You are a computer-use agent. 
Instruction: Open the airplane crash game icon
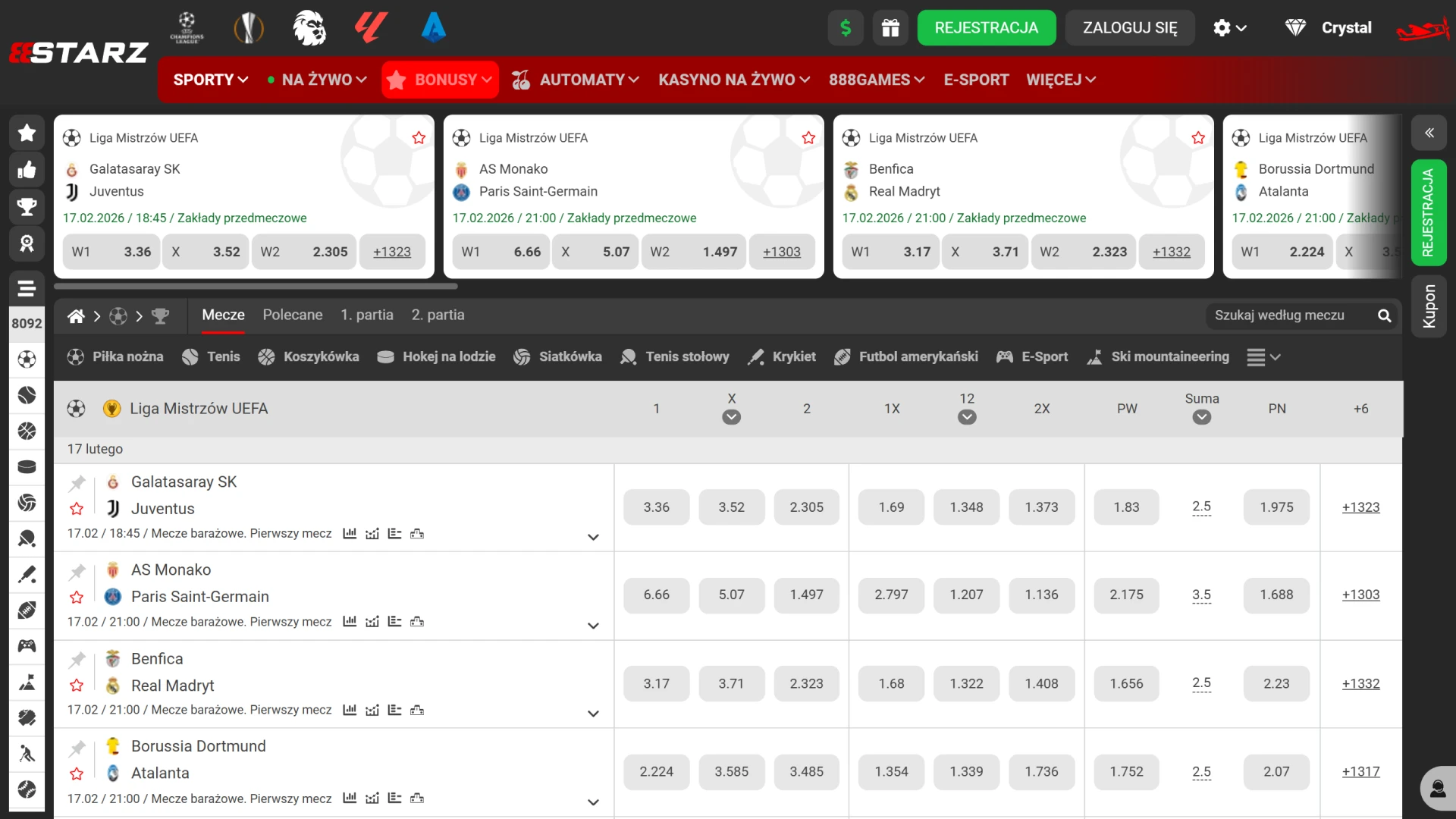click(1422, 30)
